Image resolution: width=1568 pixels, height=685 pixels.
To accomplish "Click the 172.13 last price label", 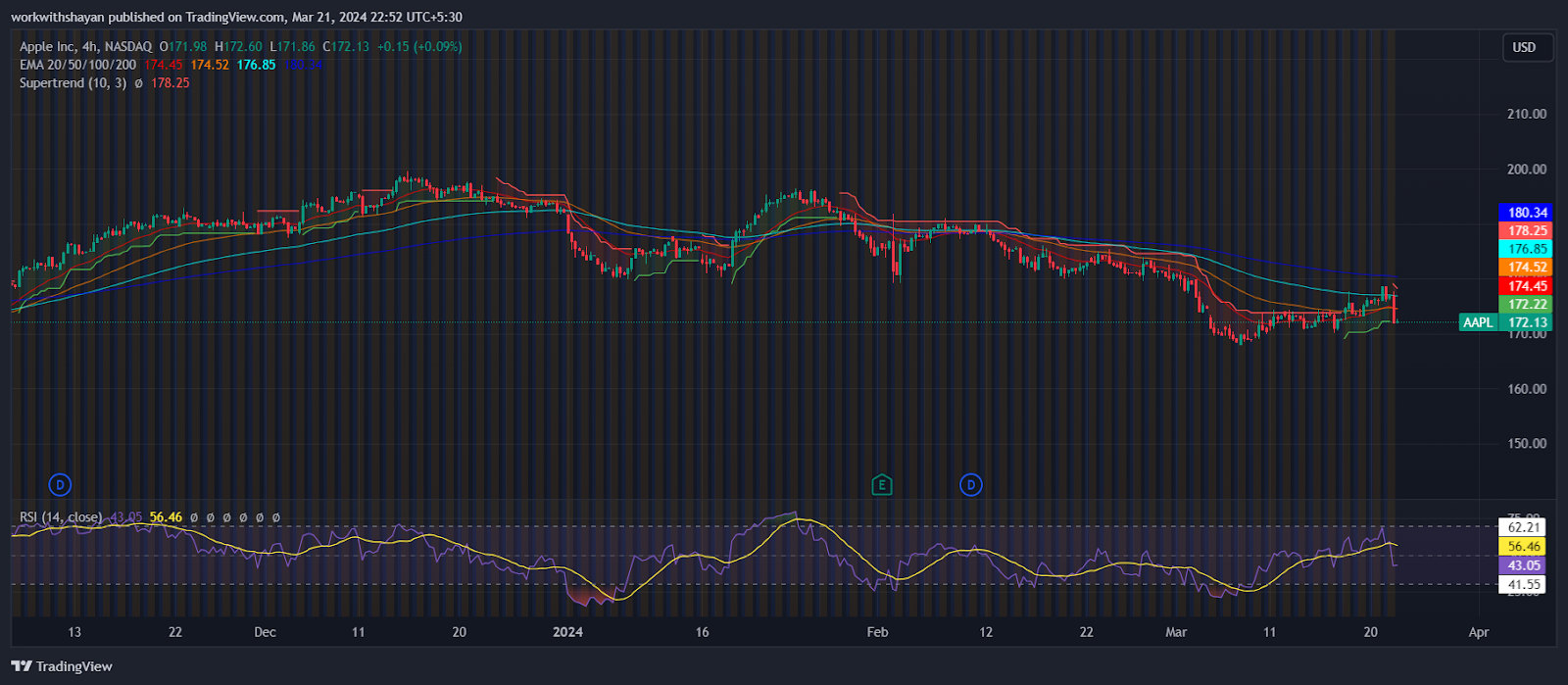I will click(x=1527, y=322).
